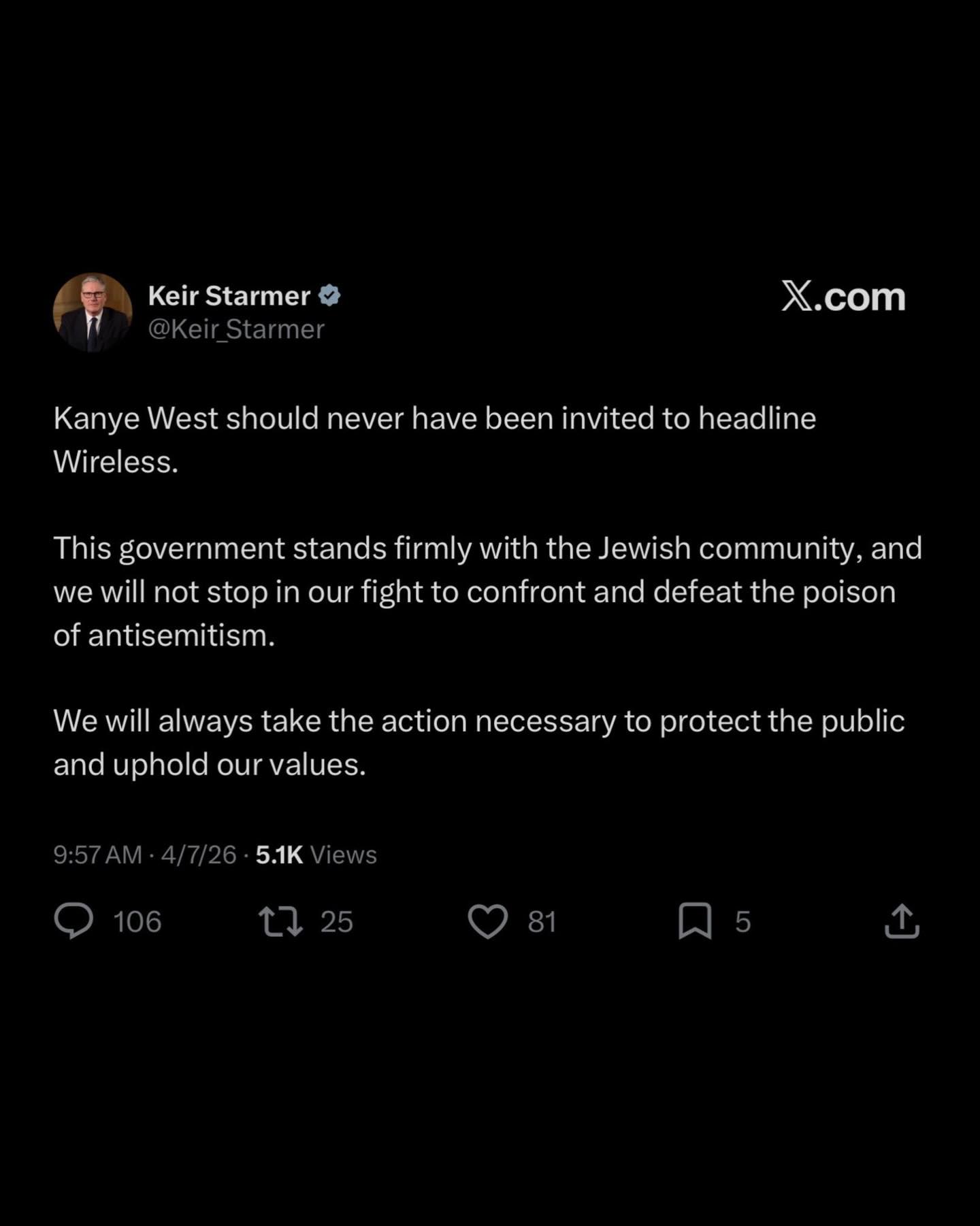Screen dimensions: 980x1226
Task: Open the reply comment icon
Action: tap(73, 921)
